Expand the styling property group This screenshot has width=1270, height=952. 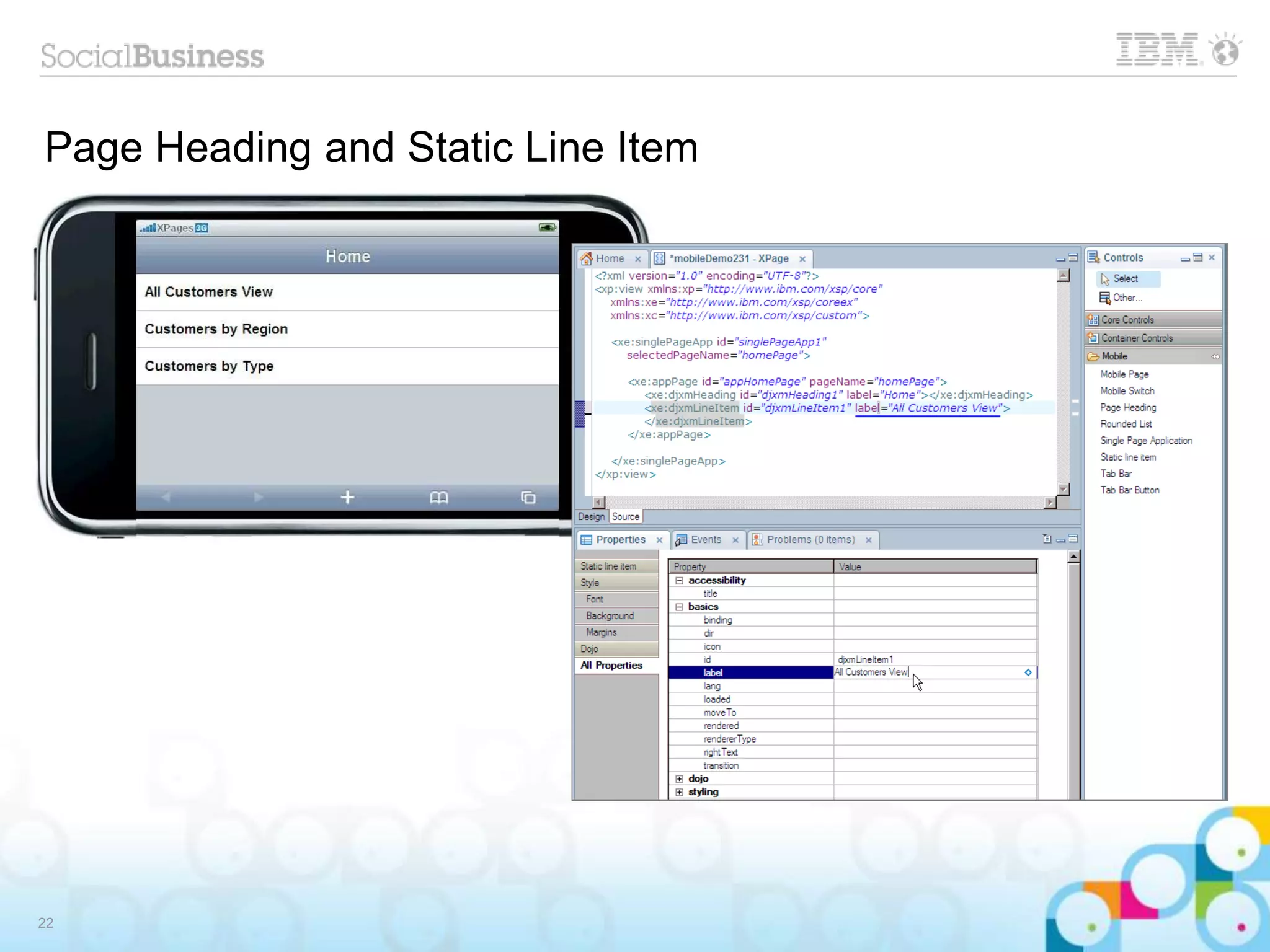[x=679, y=792]
